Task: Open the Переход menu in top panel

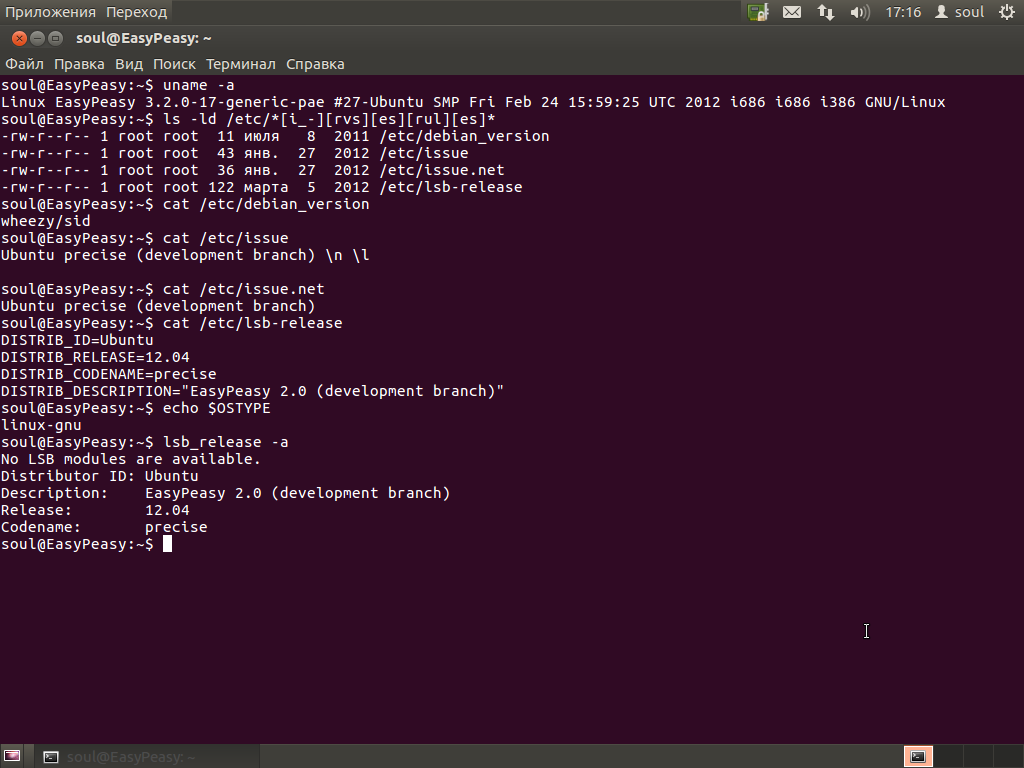Action: [x=136, y=12]
